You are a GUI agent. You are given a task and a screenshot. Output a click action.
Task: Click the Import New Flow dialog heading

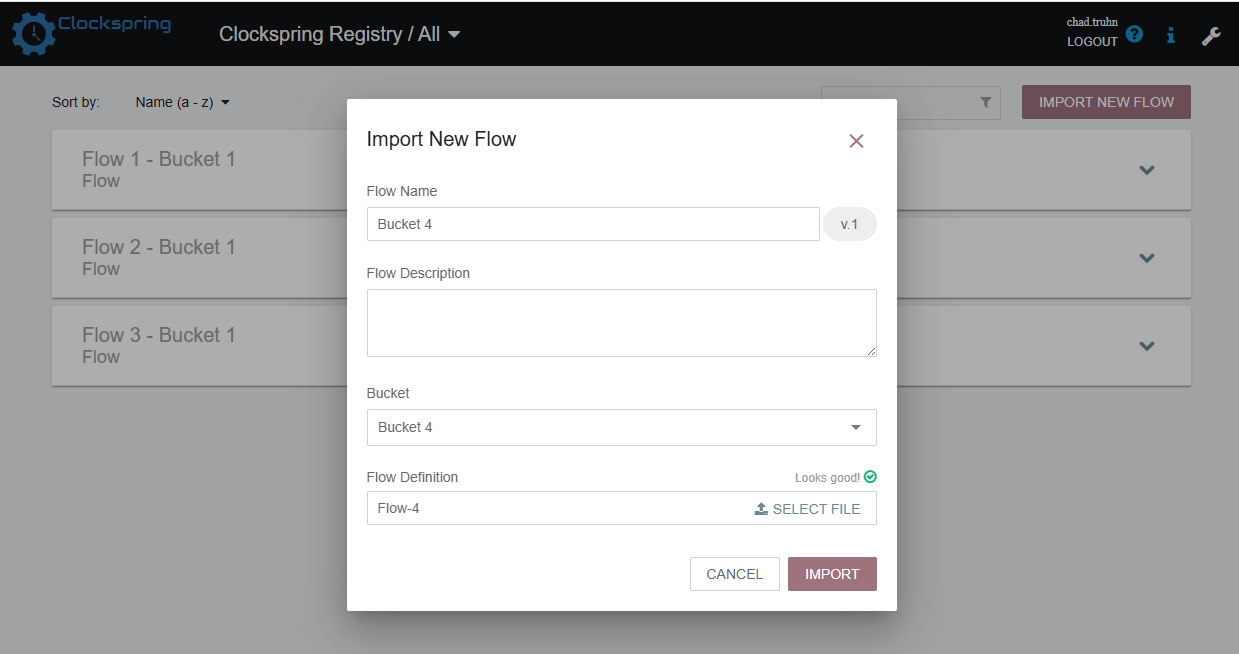click(x=441, y=139)
